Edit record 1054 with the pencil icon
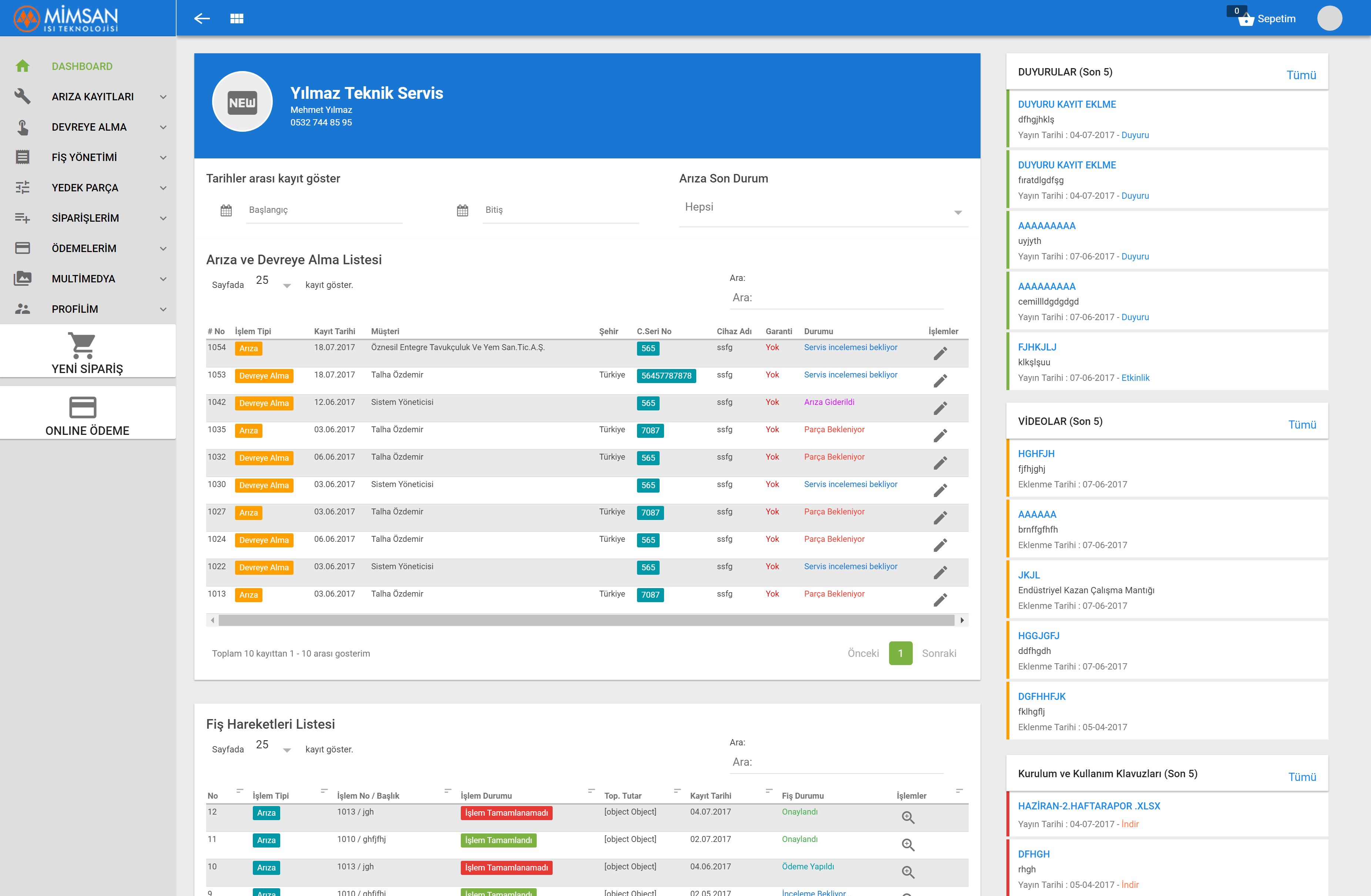Viewport: 1371px width, 896px height. (x=940, y=353)
